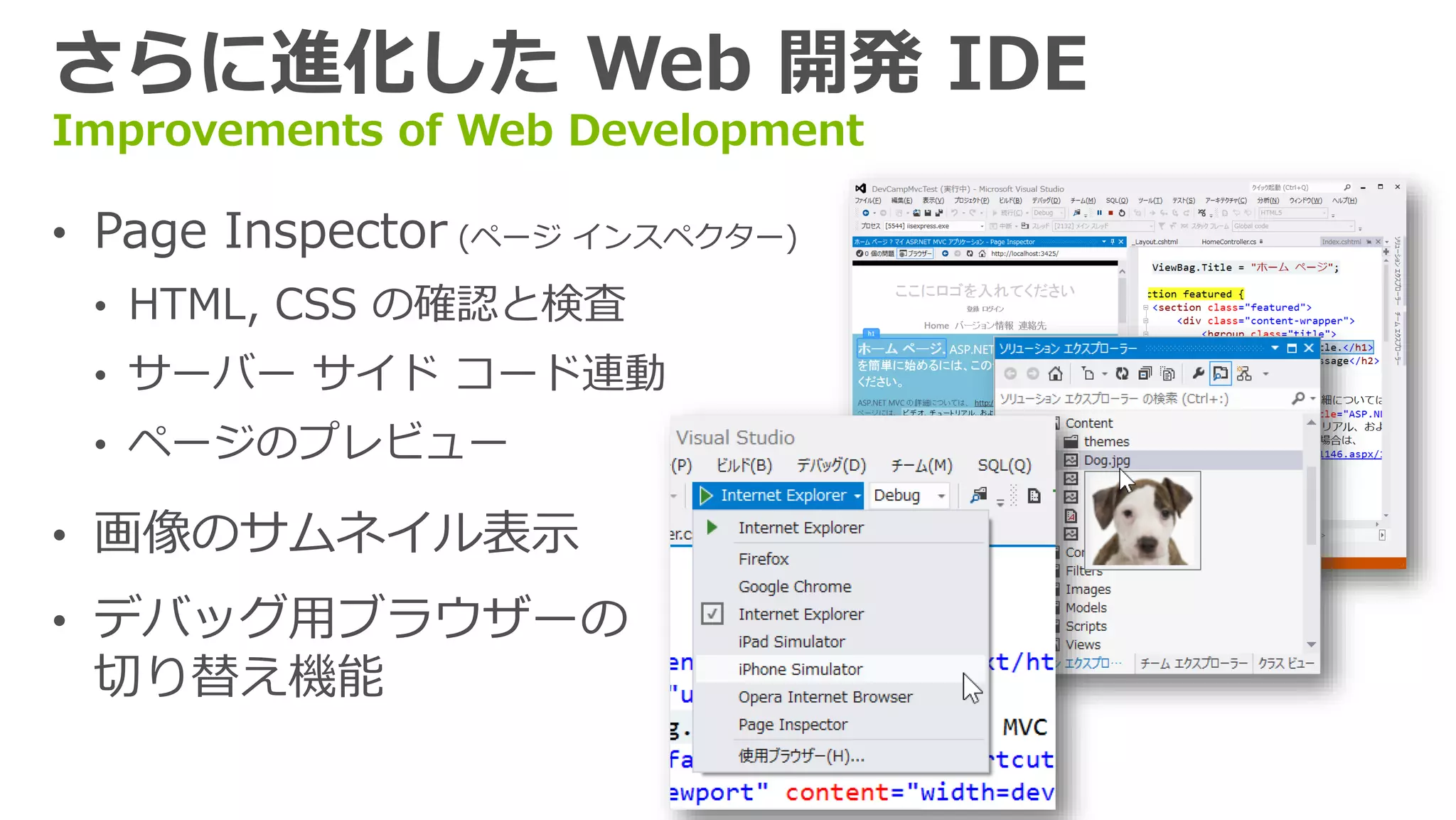Click Save icon in main toolbar

tap(928, 213)
